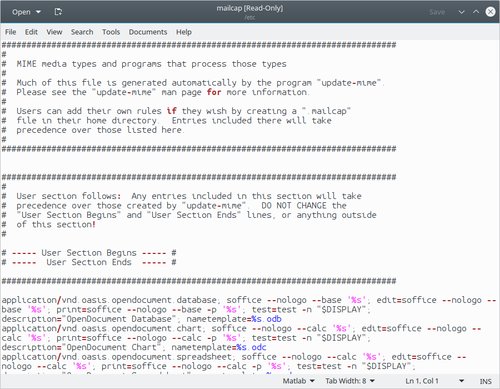Expand the Open recent files dropdown arrow
Viewport: 500px width, 389px height.
pos(38,12)
